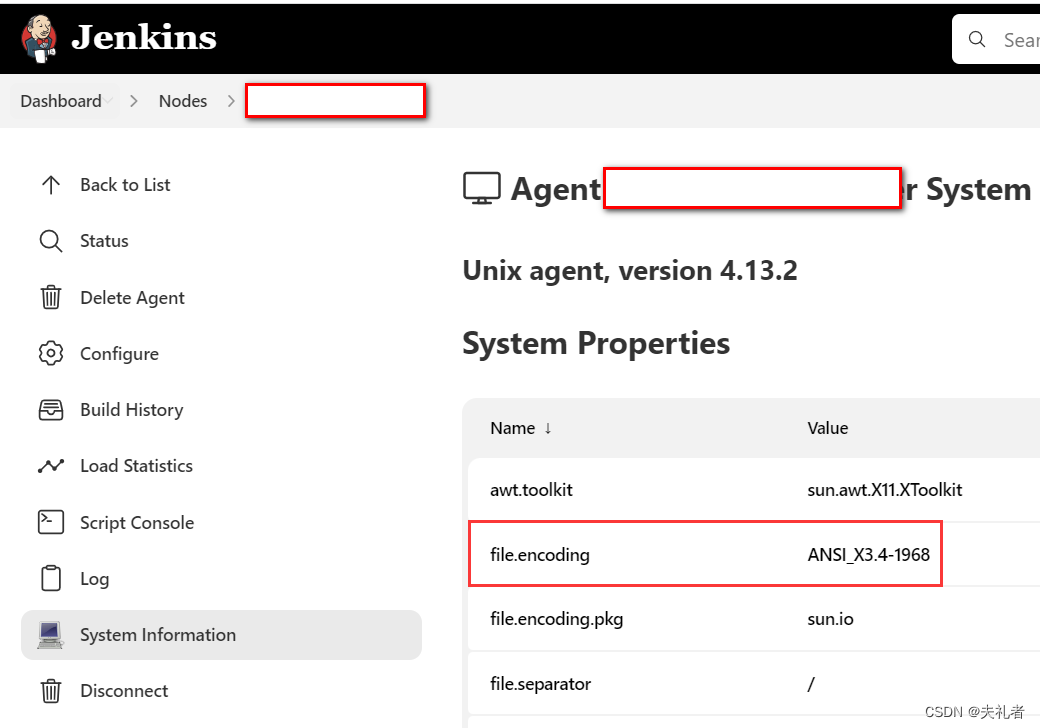Click the Delete Agent trash icon
This screenshot has width=1040, height=728.
51,297
